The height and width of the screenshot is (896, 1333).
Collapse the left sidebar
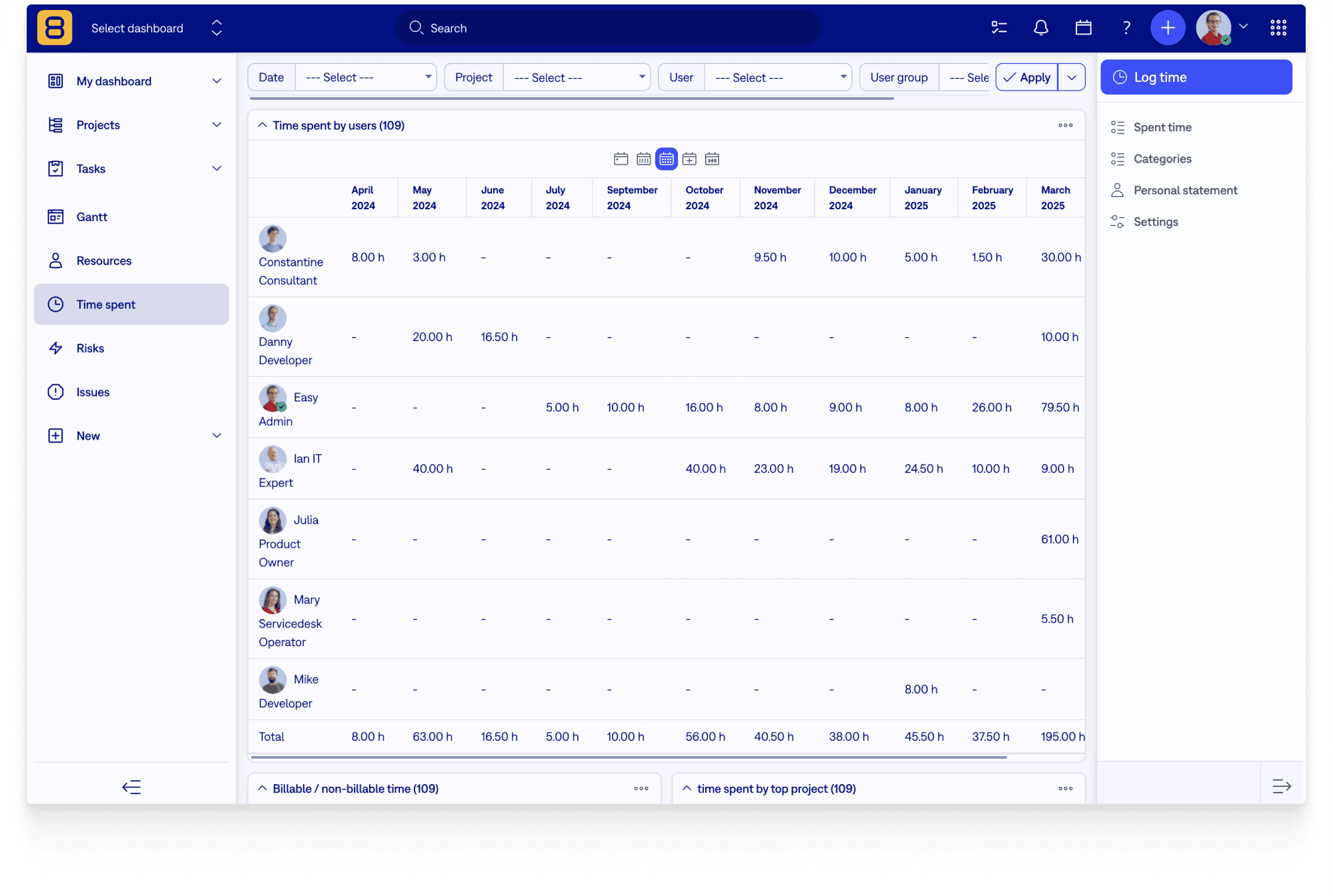tap(131, 787)
